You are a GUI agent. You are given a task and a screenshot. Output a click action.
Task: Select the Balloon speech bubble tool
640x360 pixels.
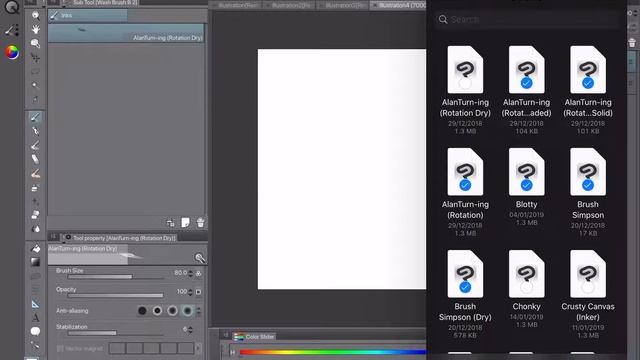[x=36, y=331]
